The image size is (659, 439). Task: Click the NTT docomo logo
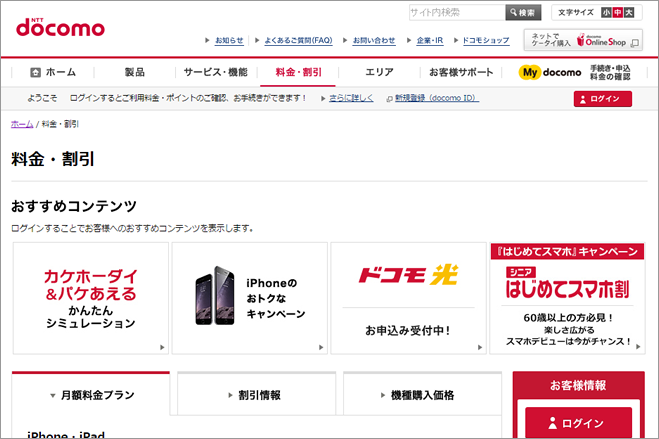[60, 27]
